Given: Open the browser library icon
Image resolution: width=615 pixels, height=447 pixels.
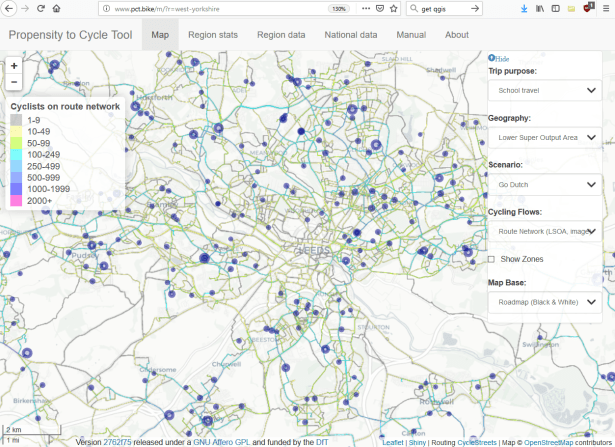Looking at the screenshot, I should coord(540,8).
